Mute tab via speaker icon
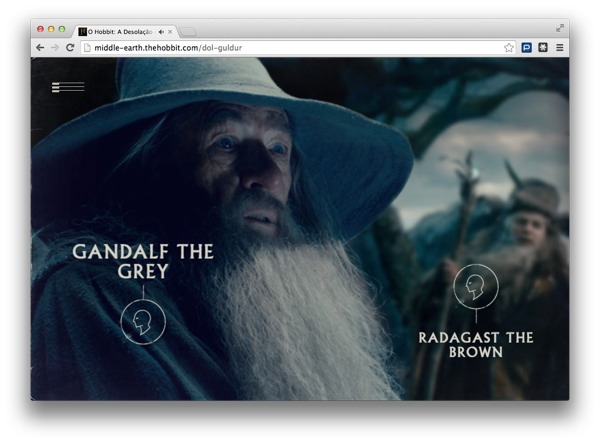Screen dimensions: 600x443 (161, 32)
